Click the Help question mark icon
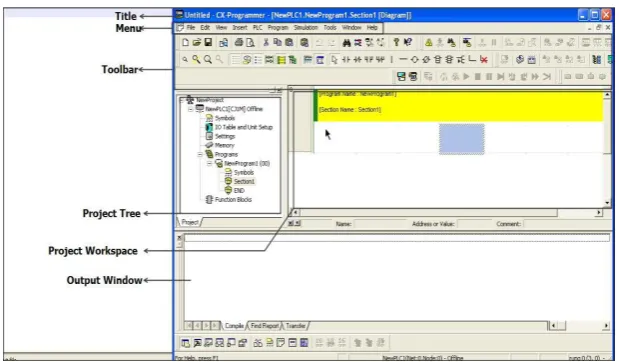The width and height of the screenshot is (619, 362). click(x=396, y=43)
